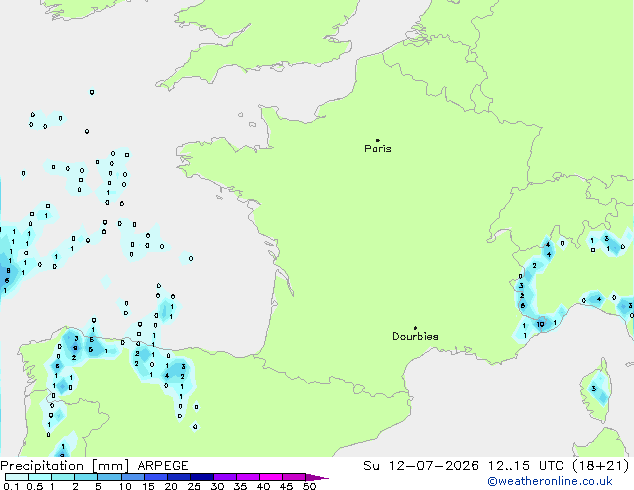634x490 pixels.
Task: Click the blue 10–15 legend swatch
Action: pos(132,477)
